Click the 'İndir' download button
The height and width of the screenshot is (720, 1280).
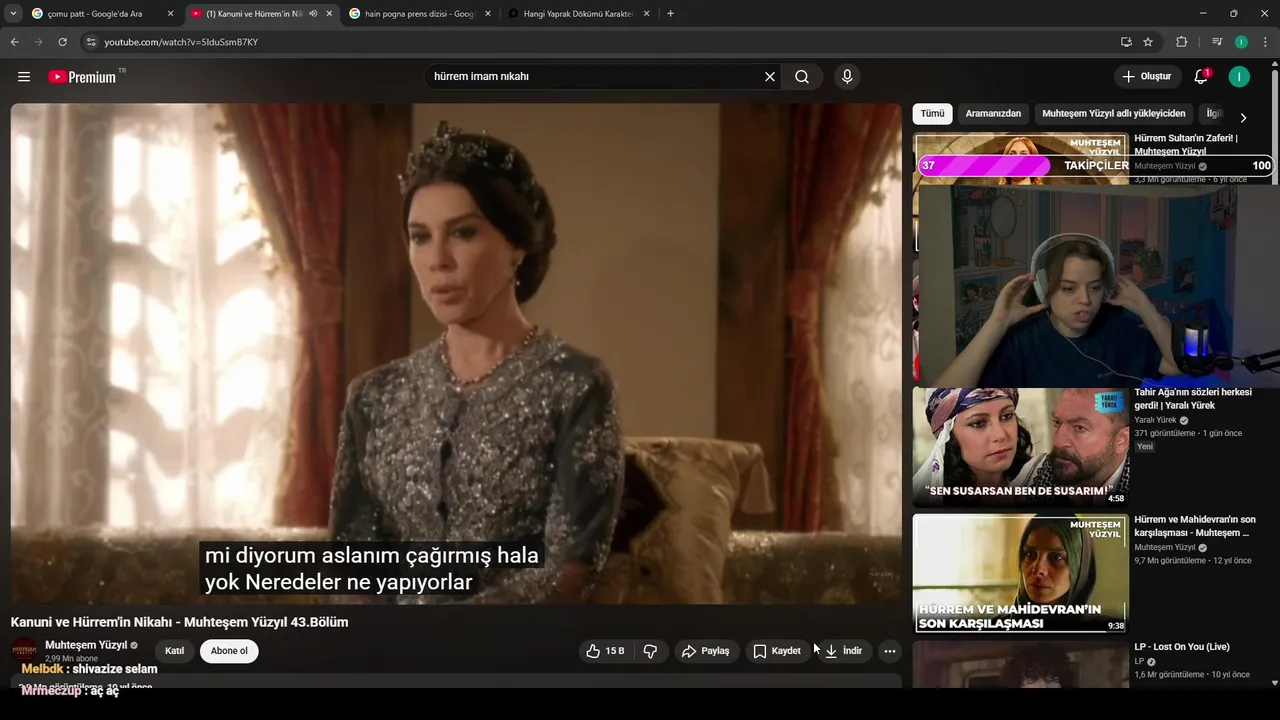pos(843,651)
